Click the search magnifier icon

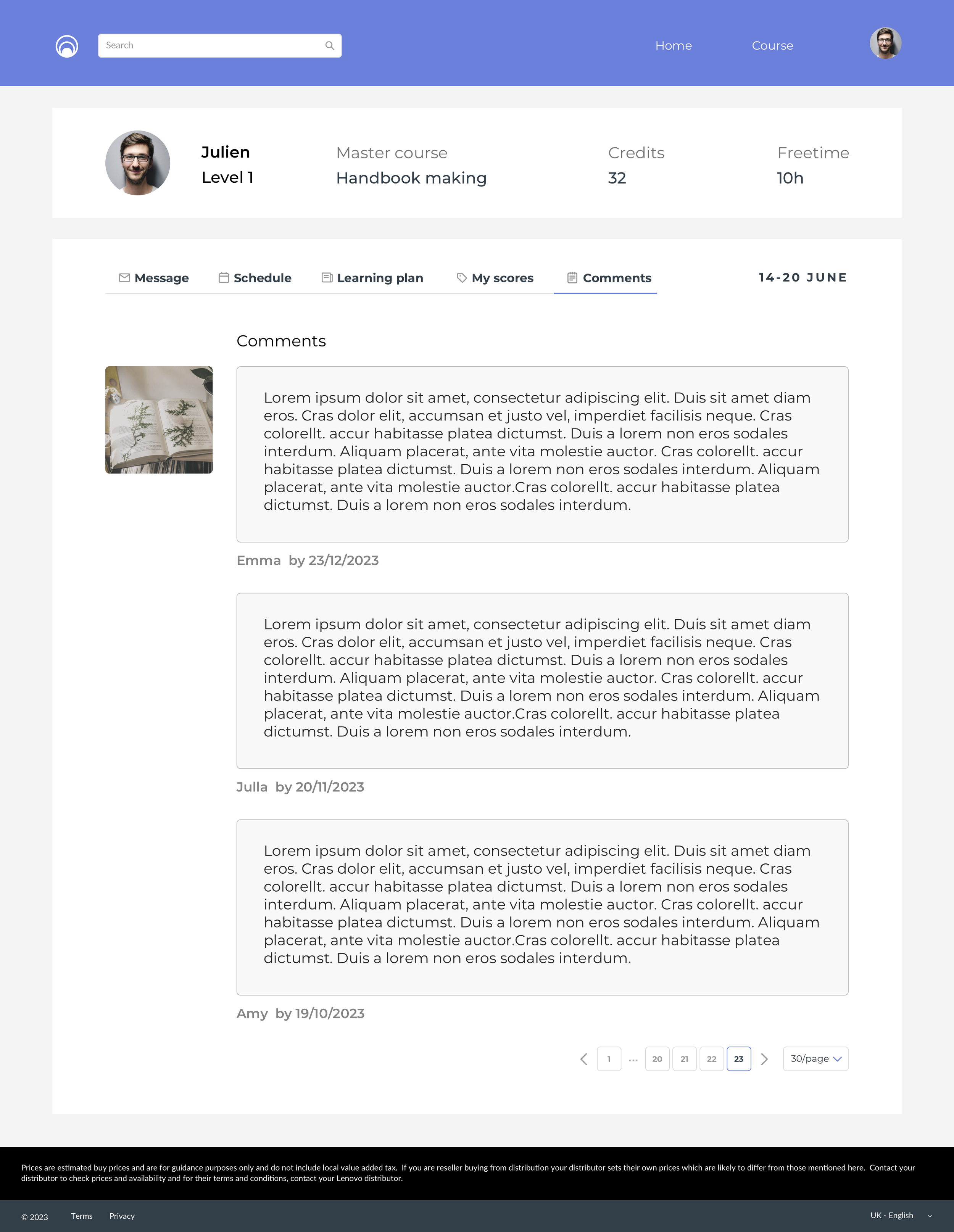(x=329, y=46)
